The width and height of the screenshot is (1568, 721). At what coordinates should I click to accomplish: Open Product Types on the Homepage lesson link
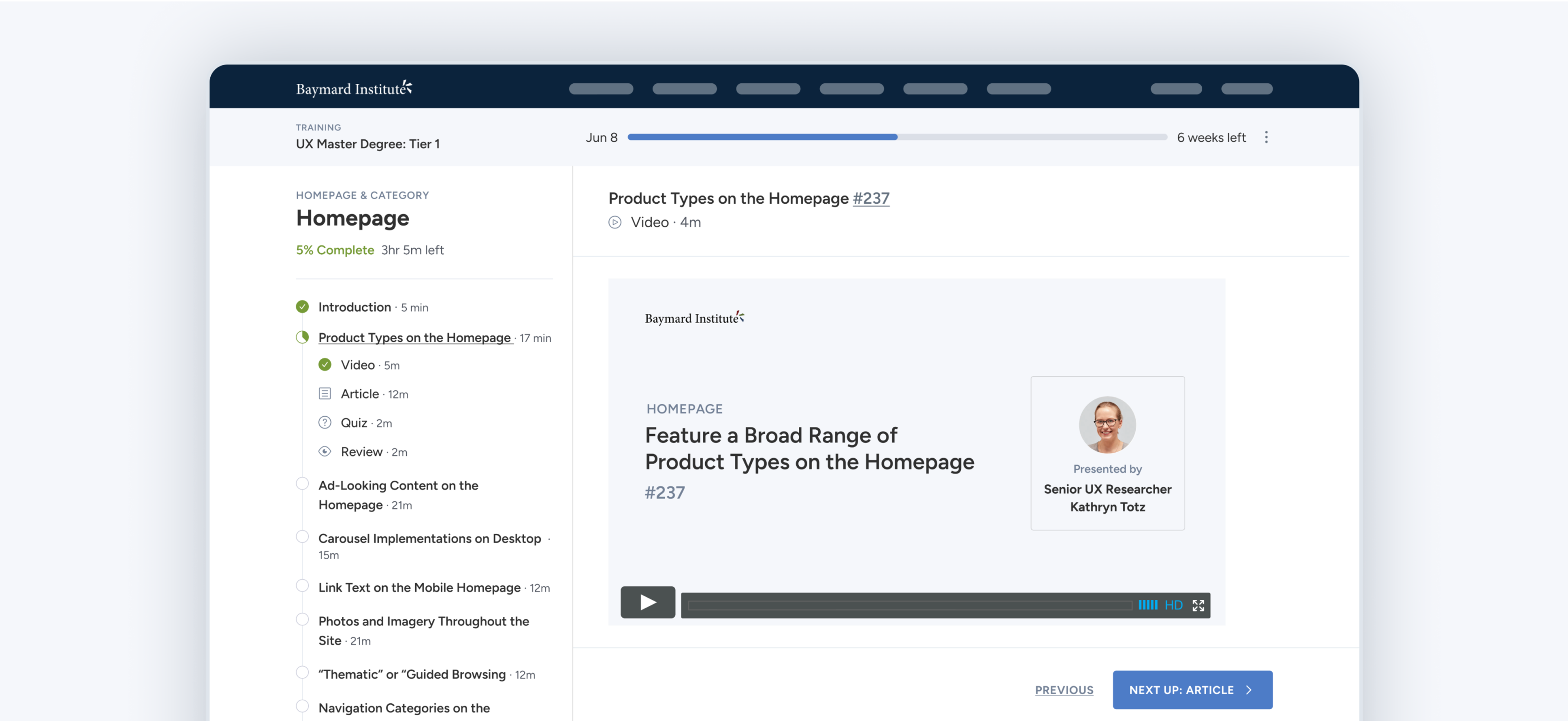click(415, 337)
